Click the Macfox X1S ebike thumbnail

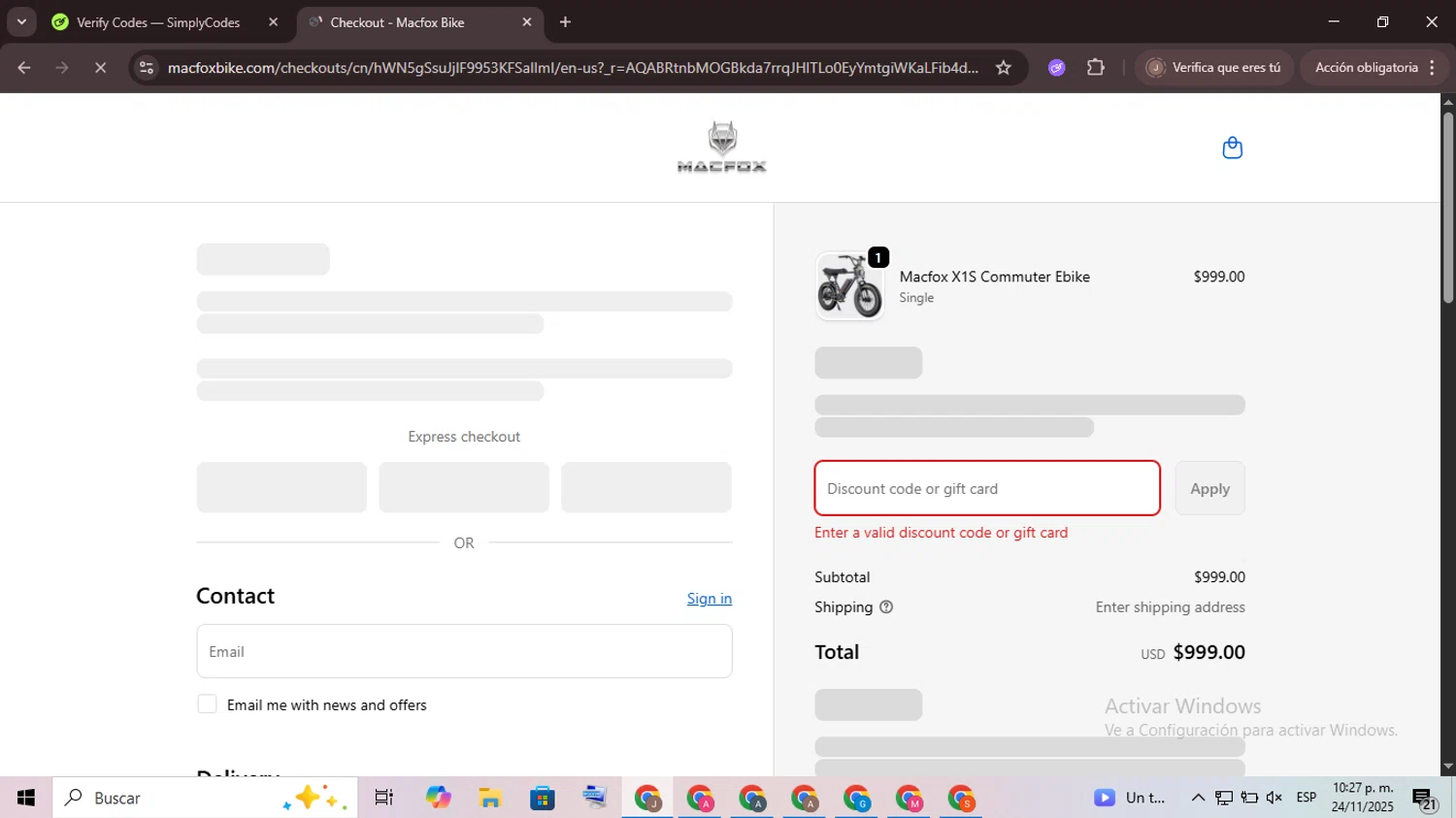tap(850, 286)
